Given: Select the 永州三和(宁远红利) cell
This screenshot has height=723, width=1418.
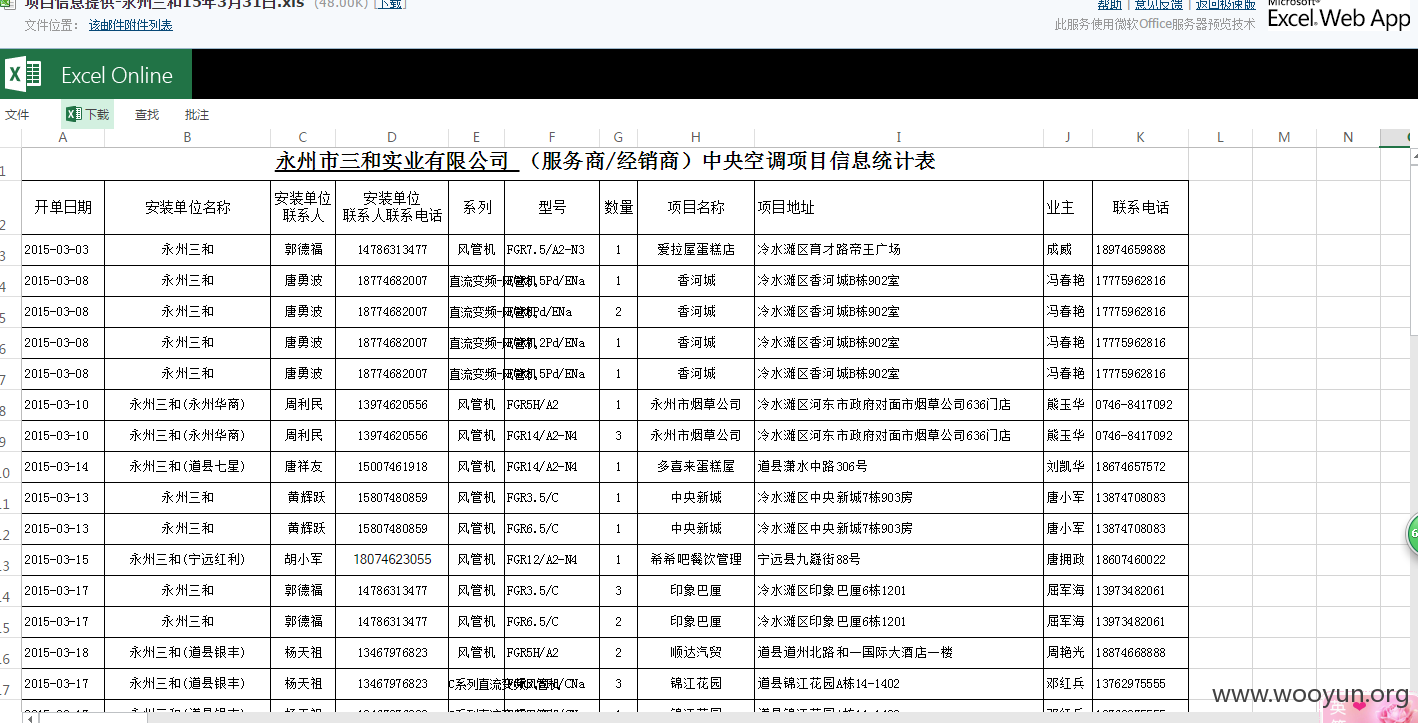Looking at the screenshot, I should [187, 560].
